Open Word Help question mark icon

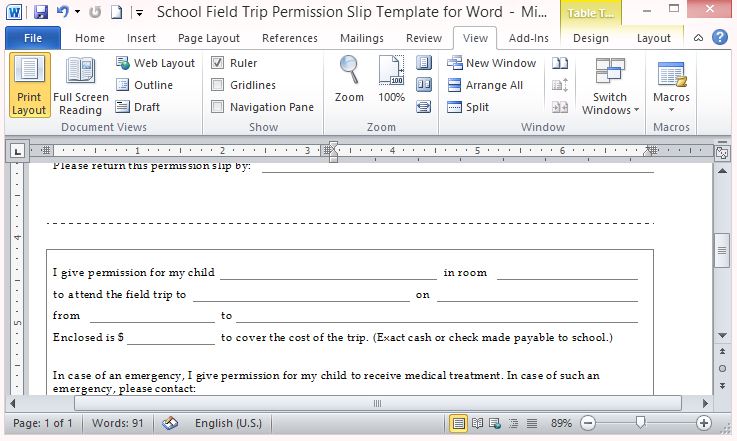(719, 38)
